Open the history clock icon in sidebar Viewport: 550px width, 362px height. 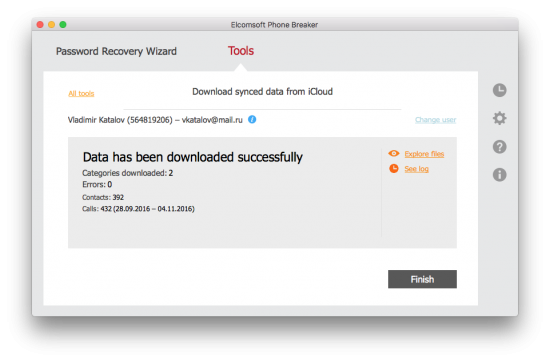499,90
